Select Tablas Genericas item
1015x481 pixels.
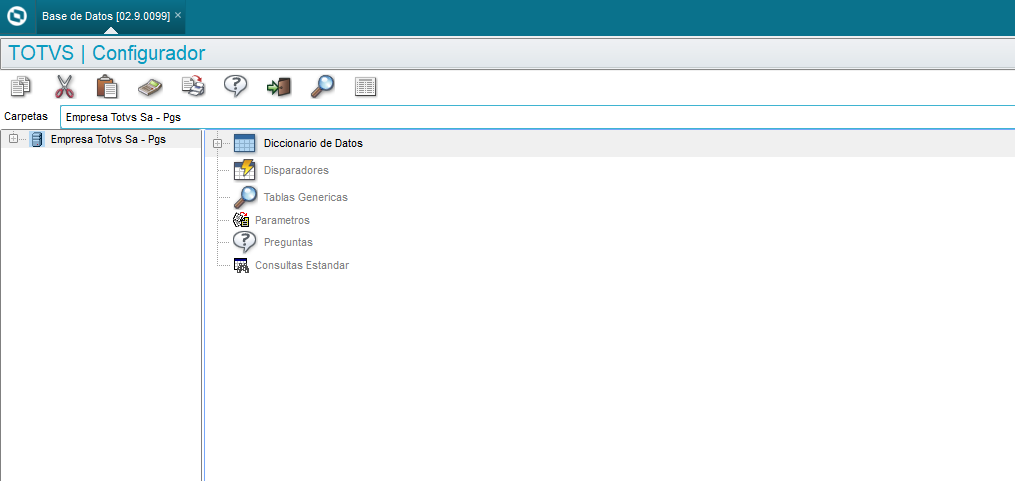coord(306,197)
